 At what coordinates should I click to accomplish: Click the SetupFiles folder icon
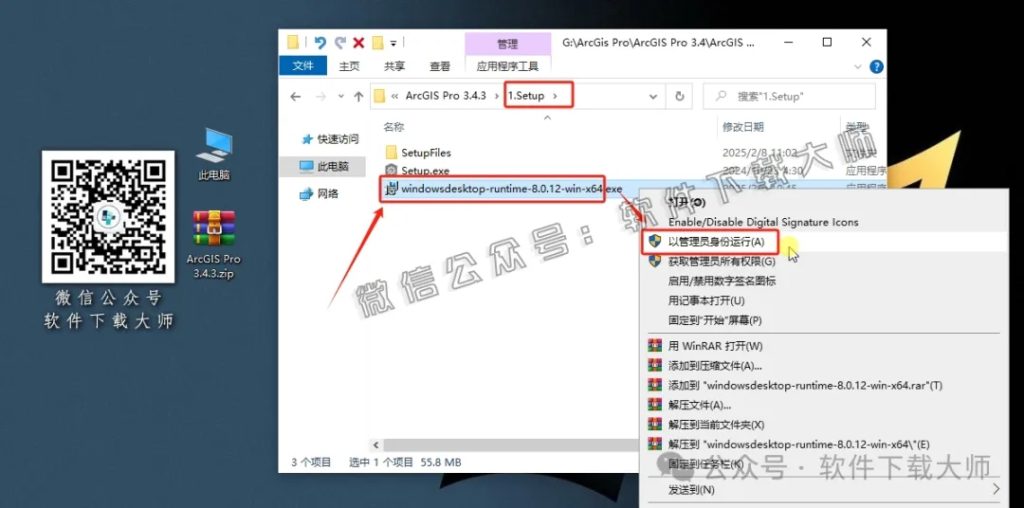point(391,153)
